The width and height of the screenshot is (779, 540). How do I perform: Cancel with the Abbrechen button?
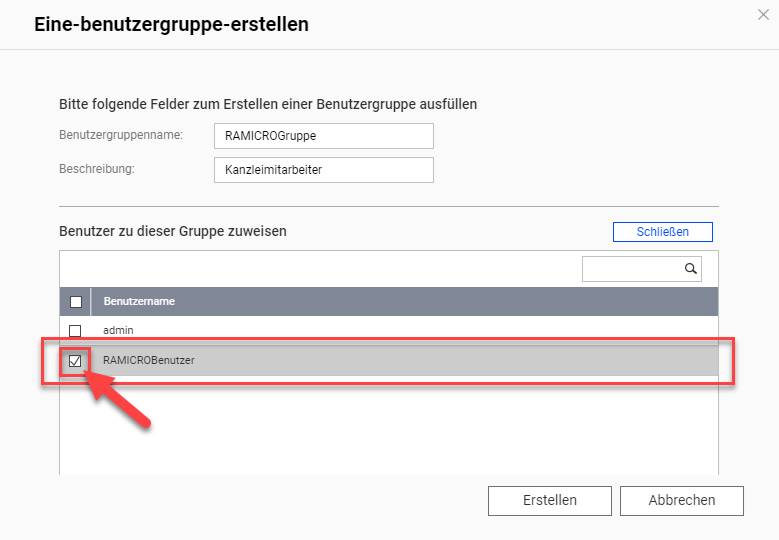pos(682,500)
